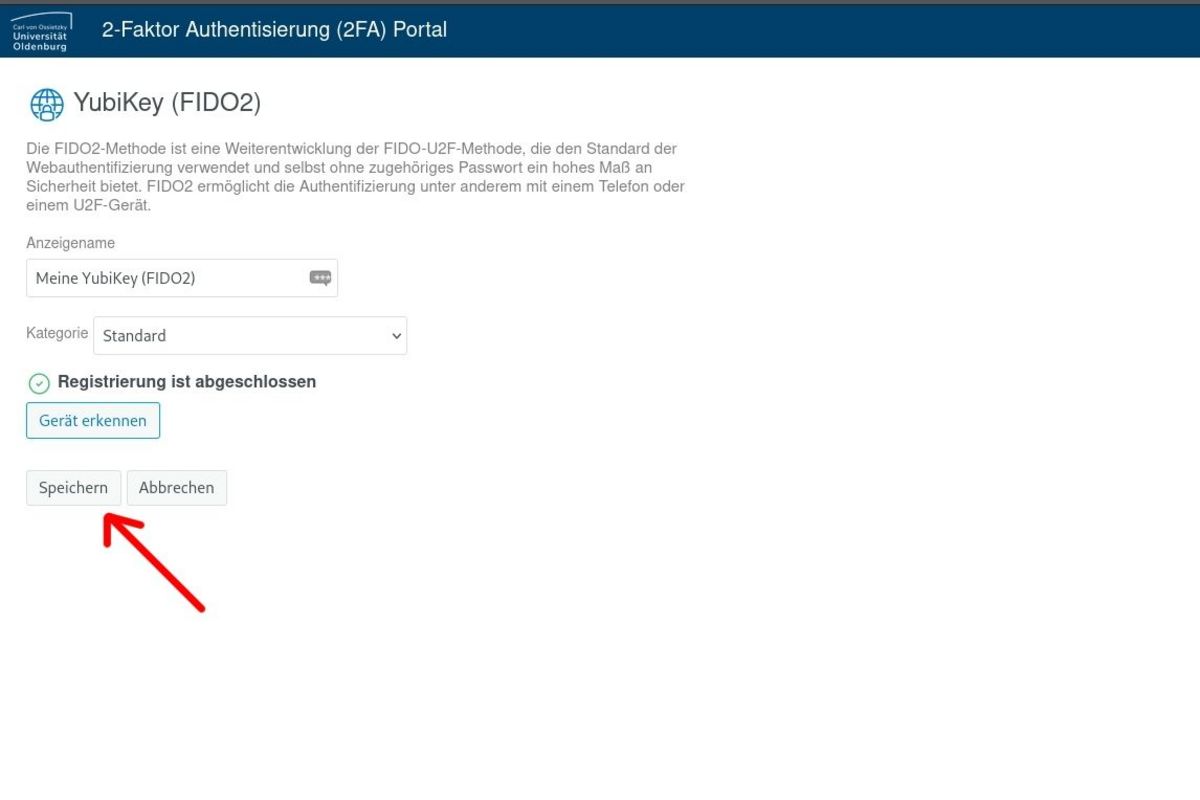The height and width of the screenshot is (800, 1200).
Task: Click the YubiKey (FIDO2) page heading
Action: pyautogui.click(x=167, y=103)
